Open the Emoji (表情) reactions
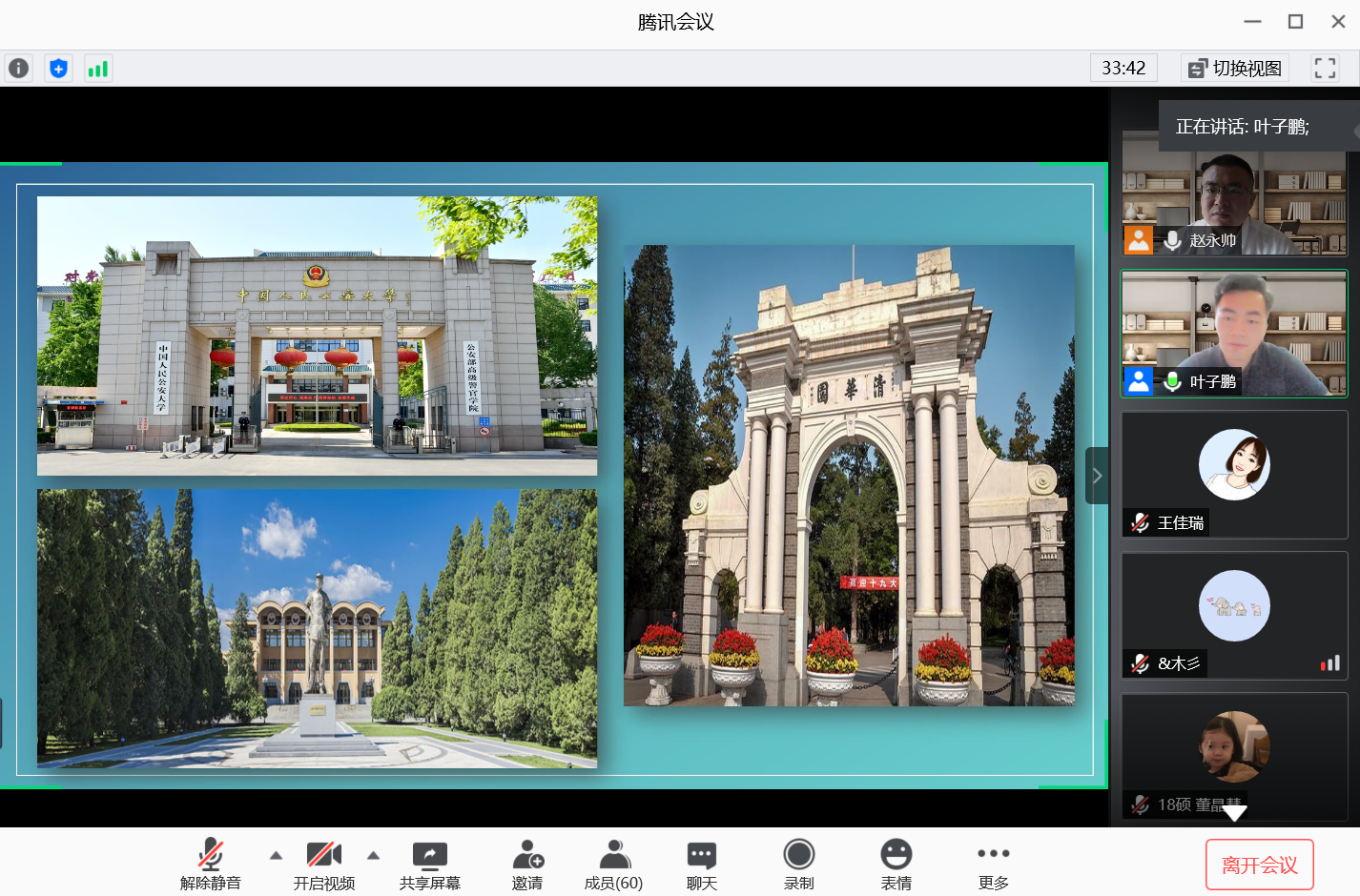This screenshot has height=896, width=1360. [x=896, y=865]
